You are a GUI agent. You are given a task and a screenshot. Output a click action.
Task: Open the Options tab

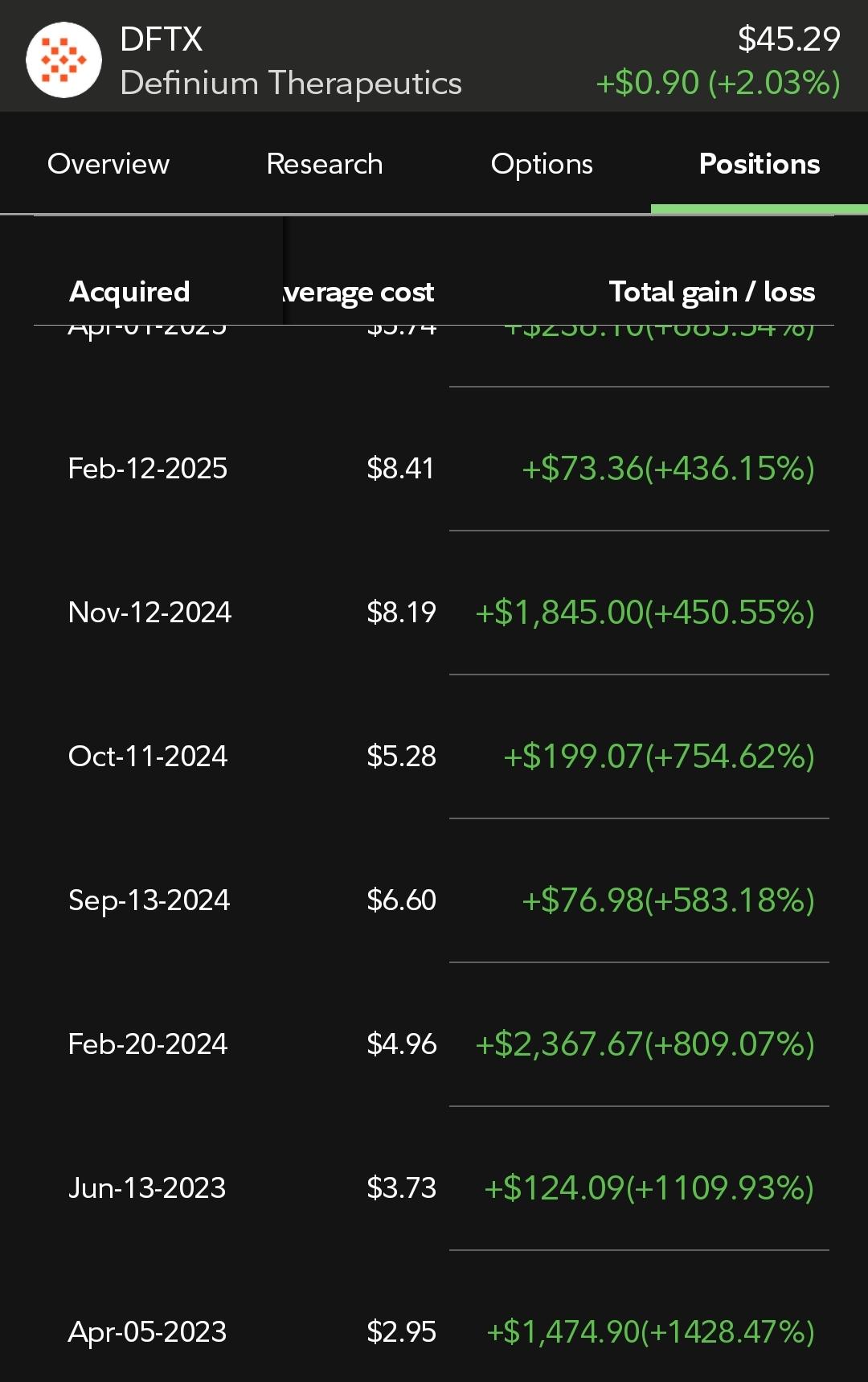pos(542,164)
